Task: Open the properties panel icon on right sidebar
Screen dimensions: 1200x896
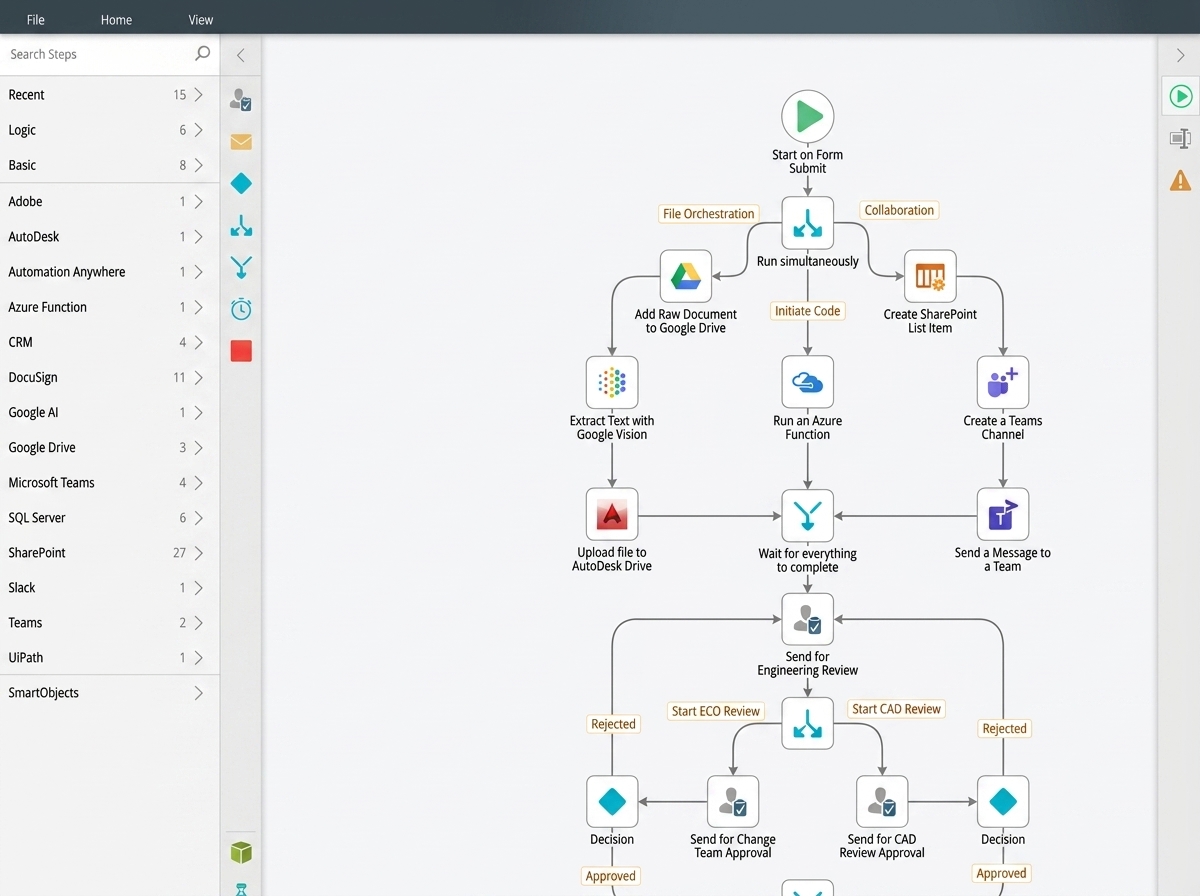Action: pos(1180,139)
